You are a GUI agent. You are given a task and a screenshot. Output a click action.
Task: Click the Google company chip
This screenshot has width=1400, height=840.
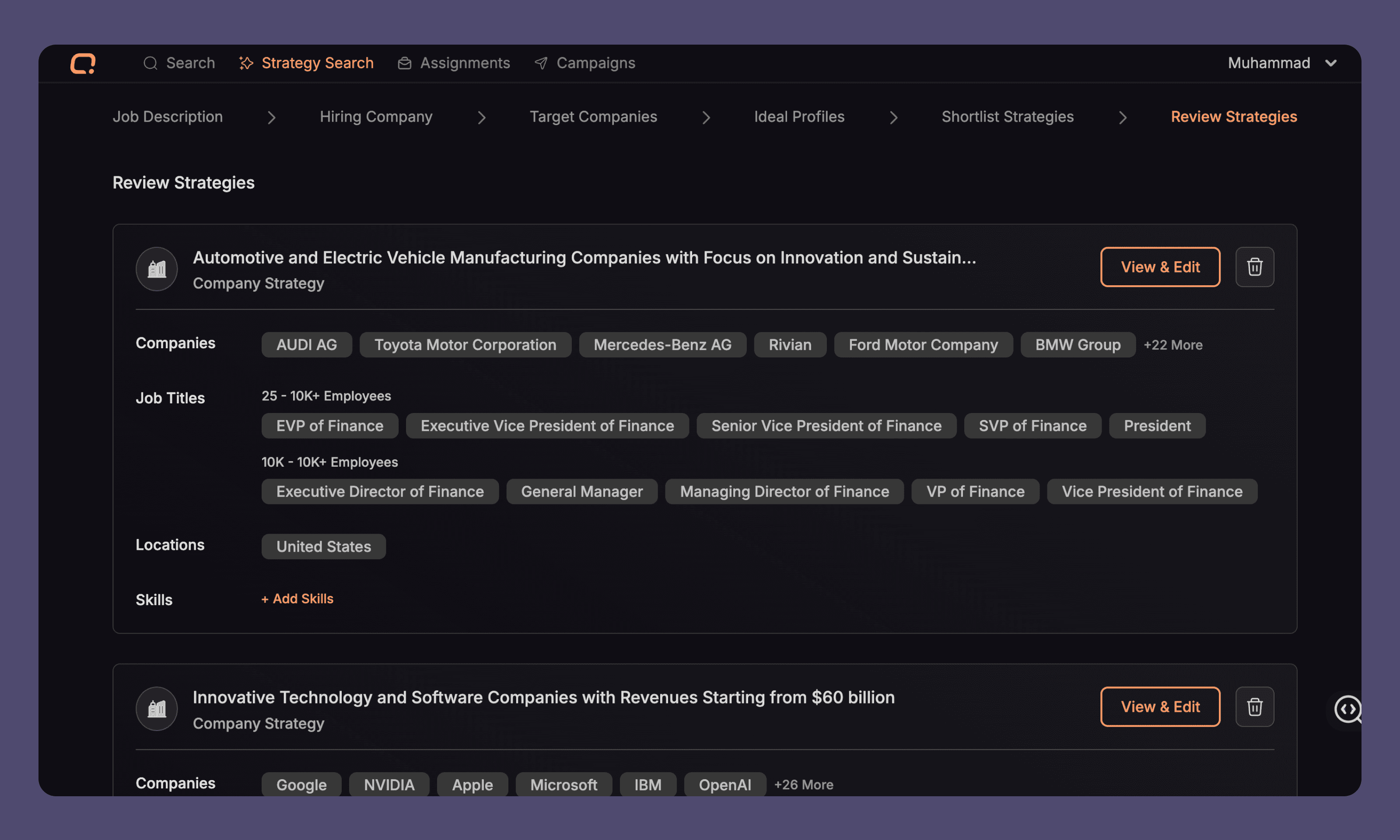point(301,784)
